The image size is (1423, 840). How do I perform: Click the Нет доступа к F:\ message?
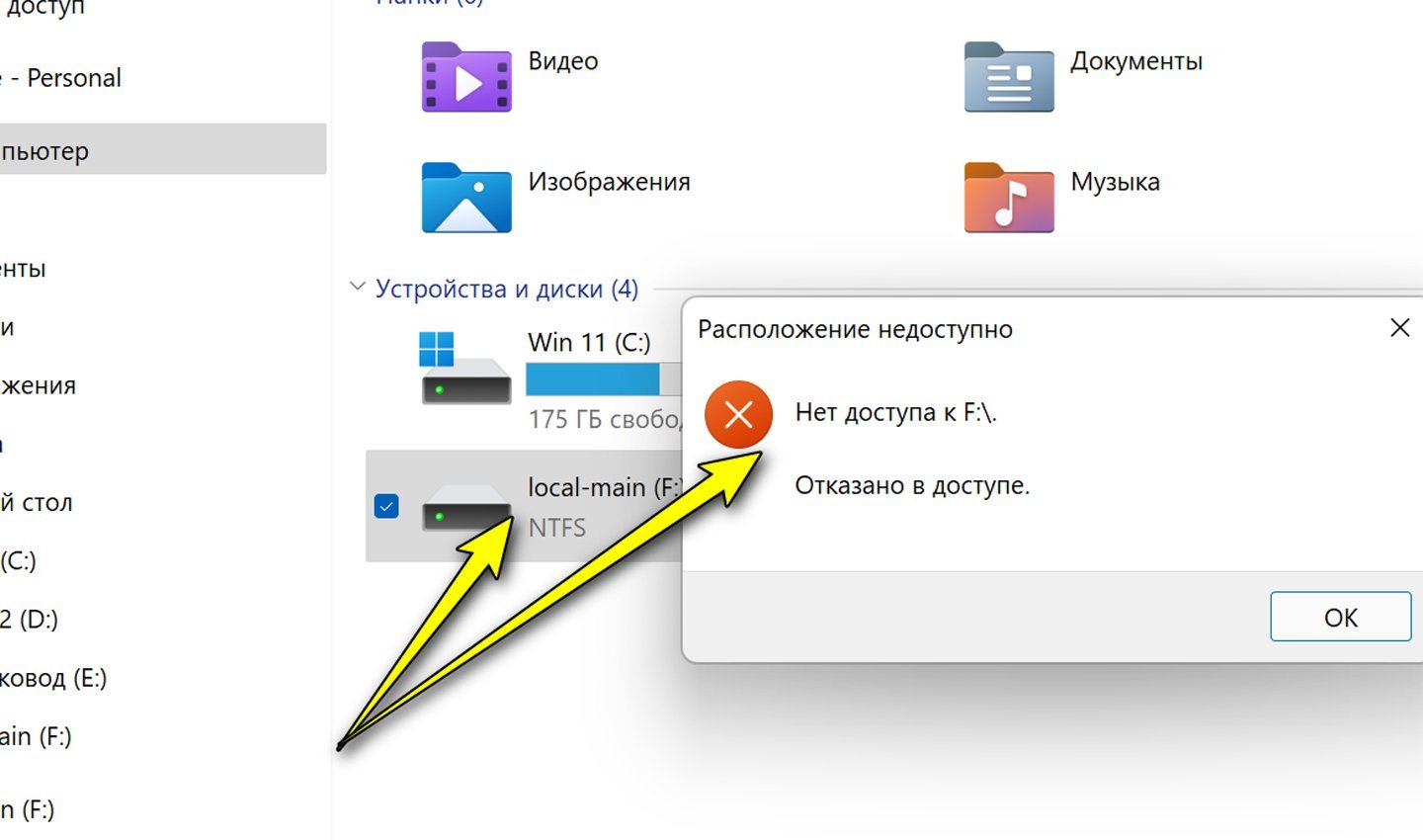click(896, 412)
